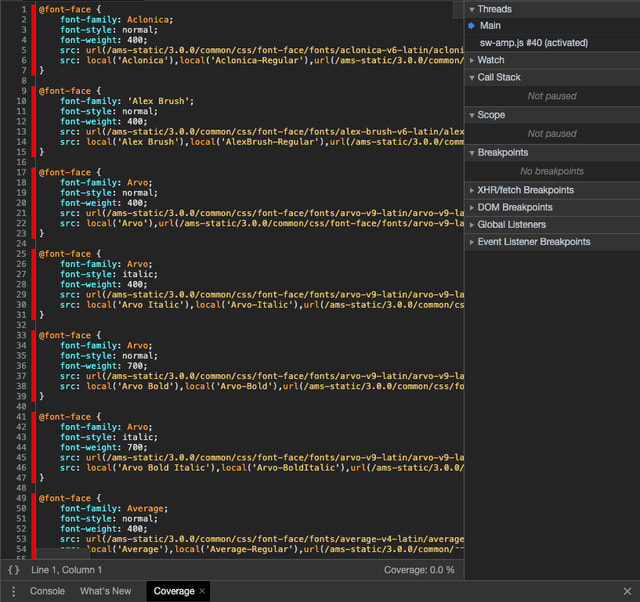This screenshot has width=640, height=602.
Task: Collapse the Scope section
Action: click(x=552, y=115)
